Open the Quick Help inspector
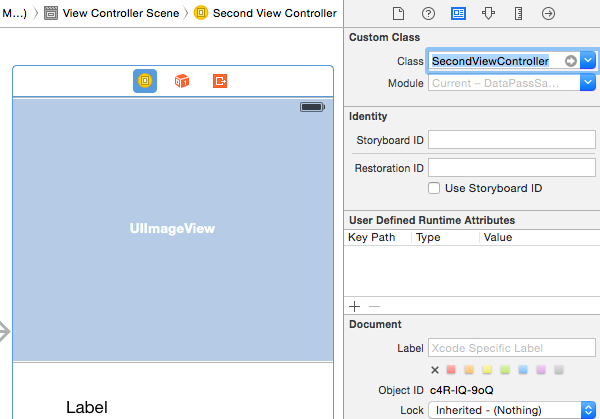 [428, 14]
